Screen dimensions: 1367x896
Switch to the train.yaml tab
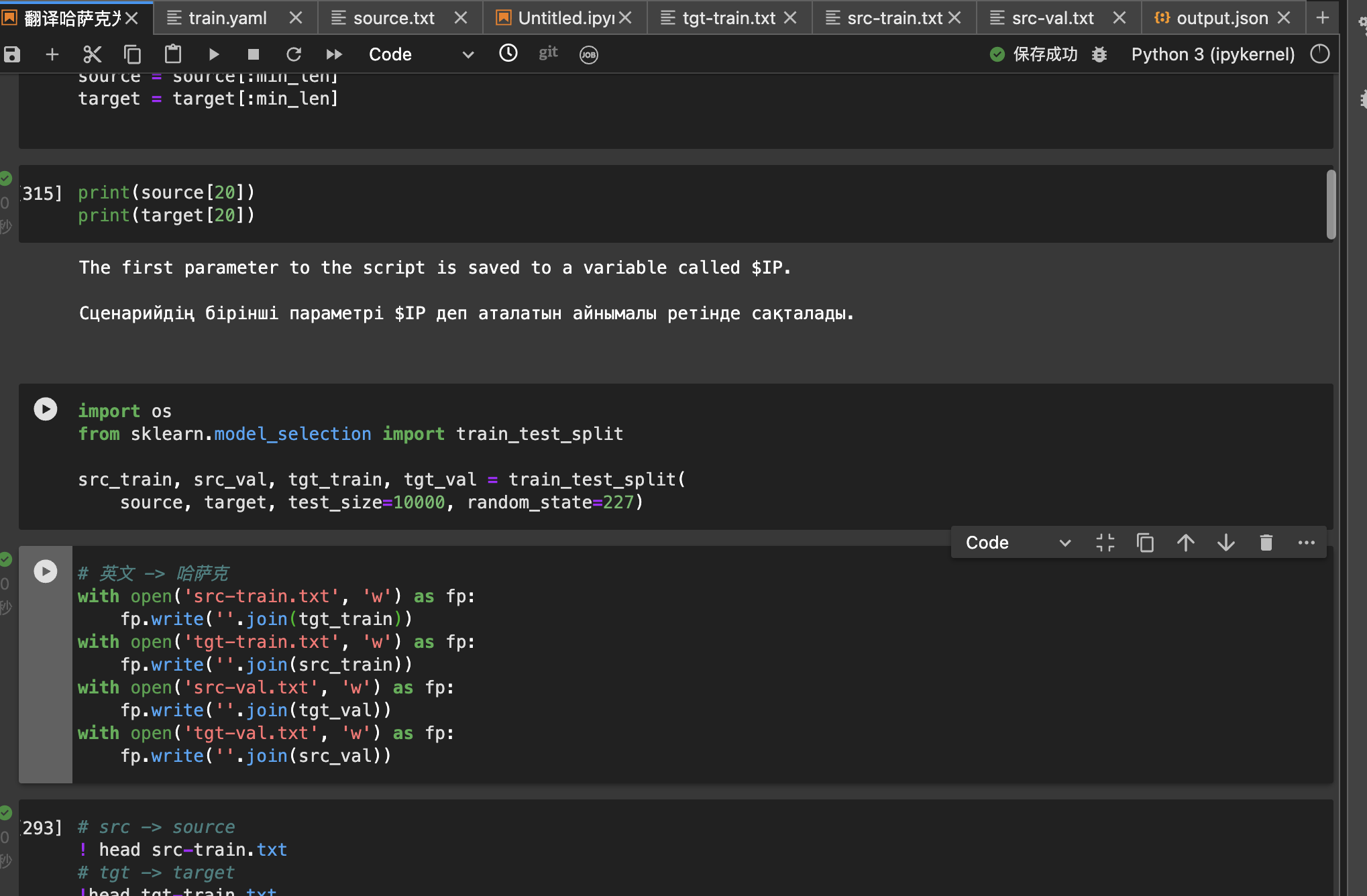[x=227, y=17]
